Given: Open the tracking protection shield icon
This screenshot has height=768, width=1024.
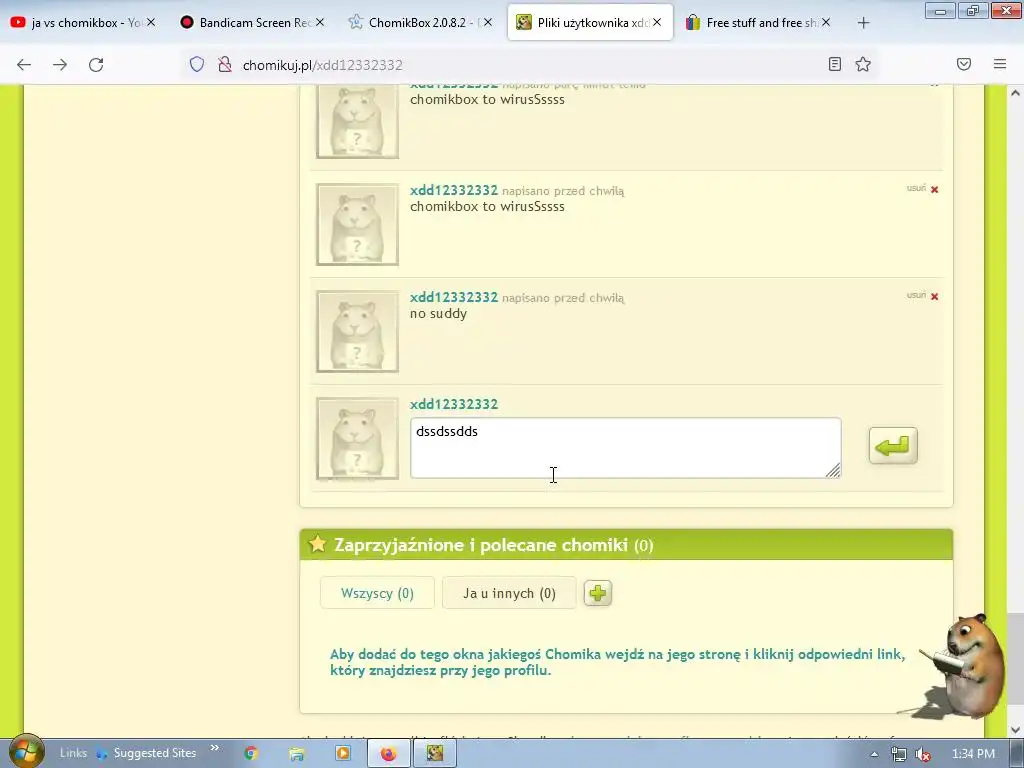Looking at the screenshot, I should pos(197,65).
